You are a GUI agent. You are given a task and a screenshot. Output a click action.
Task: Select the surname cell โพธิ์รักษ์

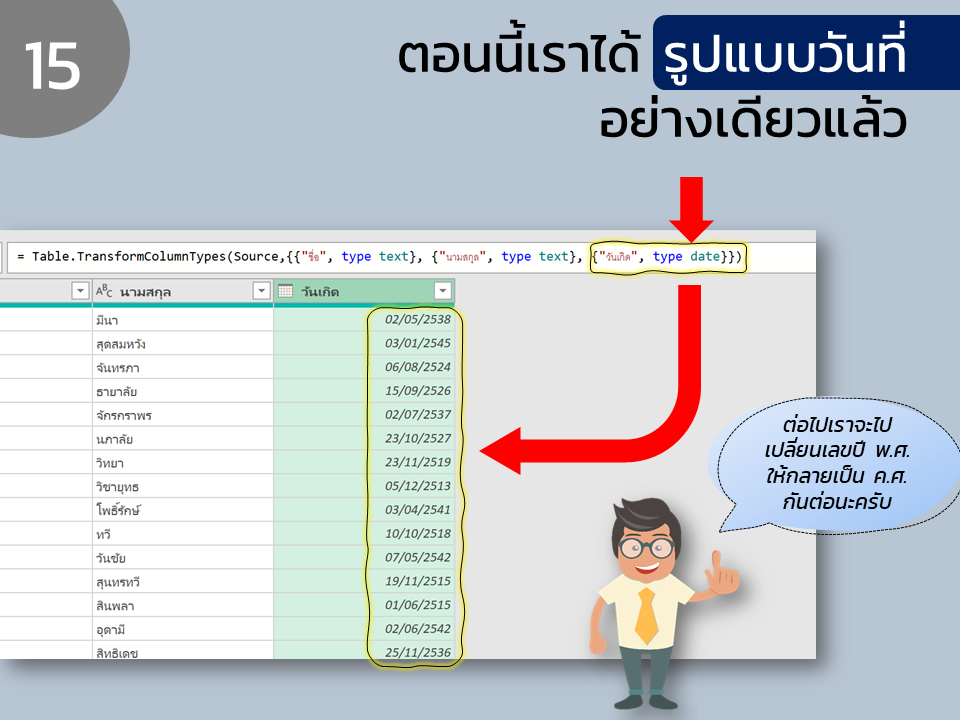pyautogui.click(x=182, y=510)
